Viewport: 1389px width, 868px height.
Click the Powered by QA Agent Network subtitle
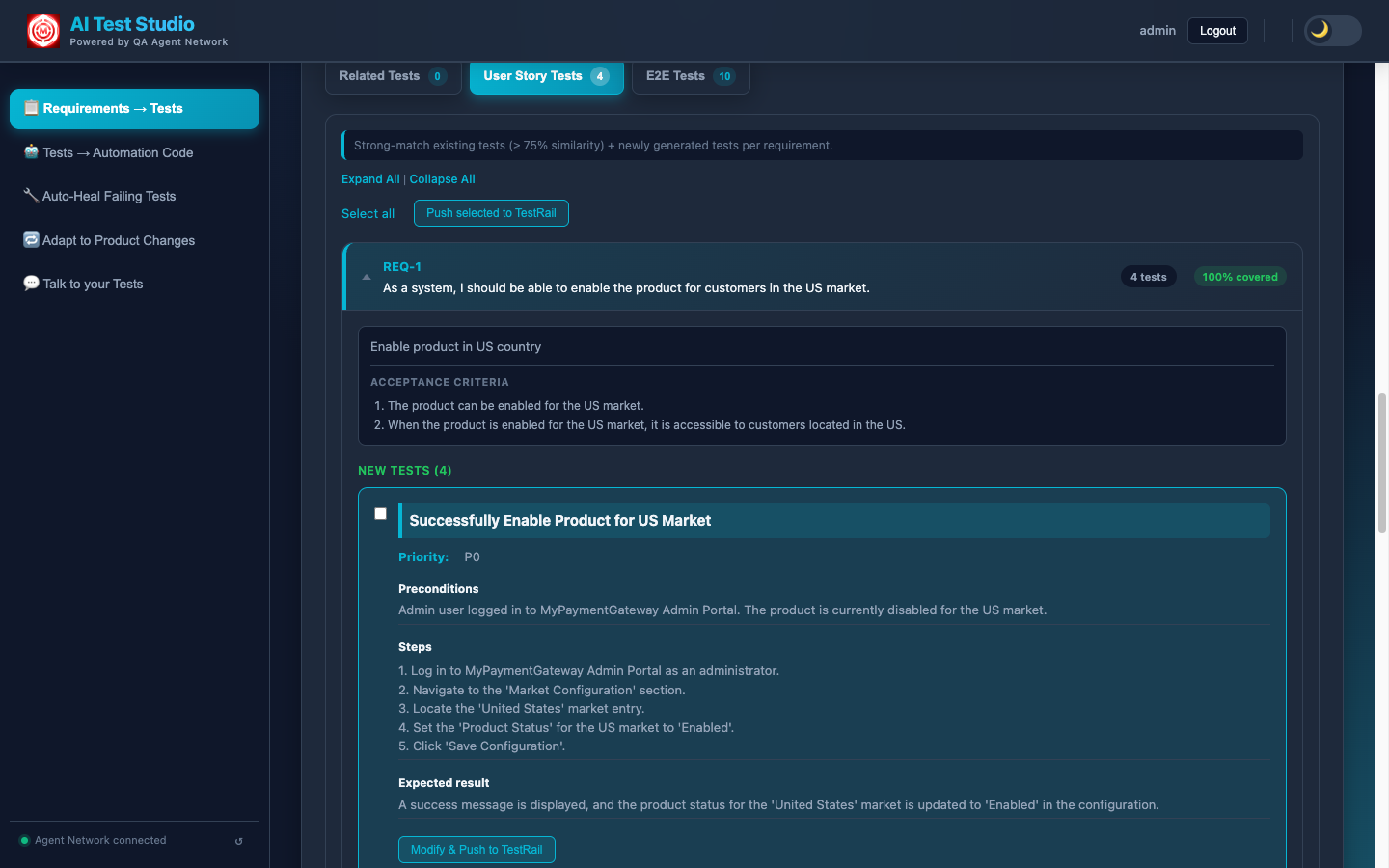149,42
